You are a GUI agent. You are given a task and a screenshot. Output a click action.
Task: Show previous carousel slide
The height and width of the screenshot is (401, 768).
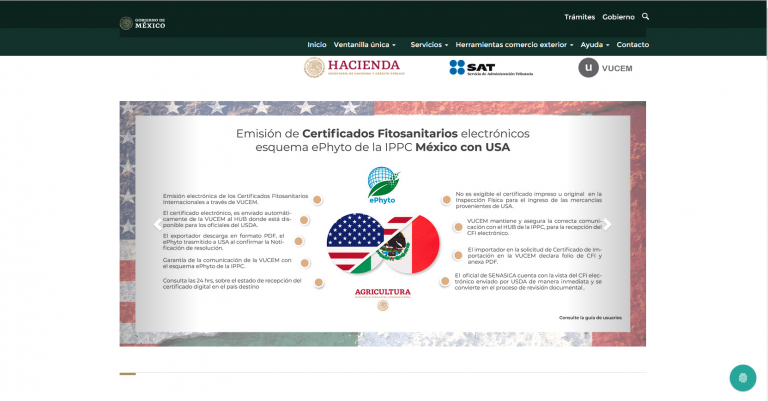coord(157,224)
